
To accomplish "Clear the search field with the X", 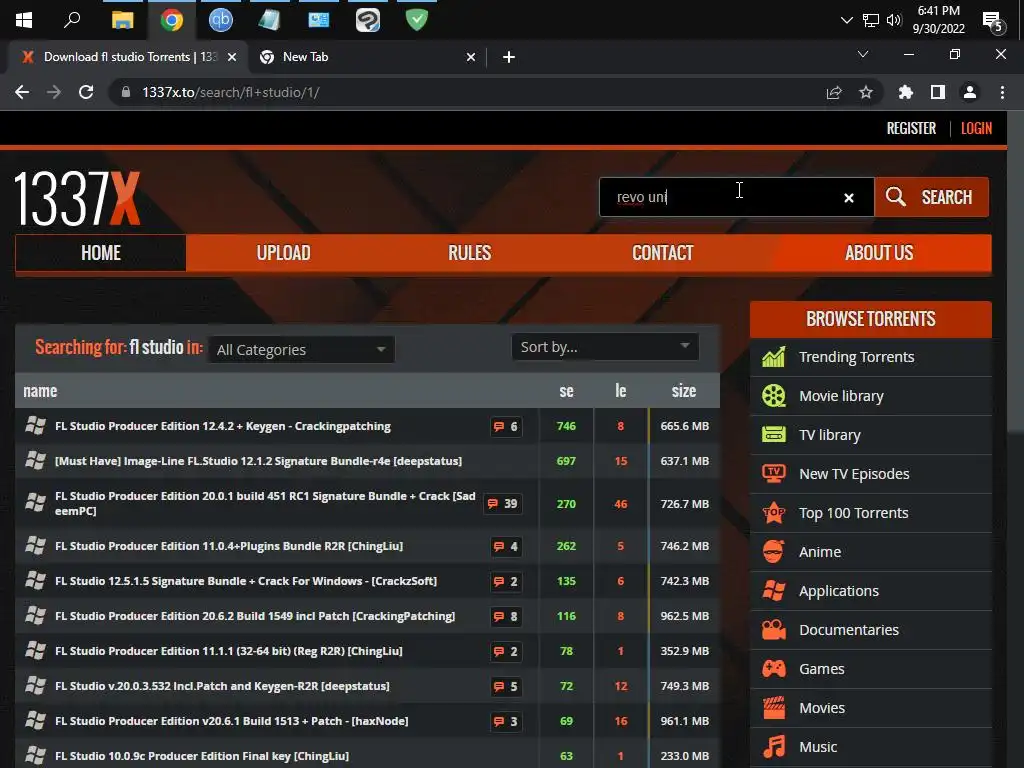I will point(848,198).
